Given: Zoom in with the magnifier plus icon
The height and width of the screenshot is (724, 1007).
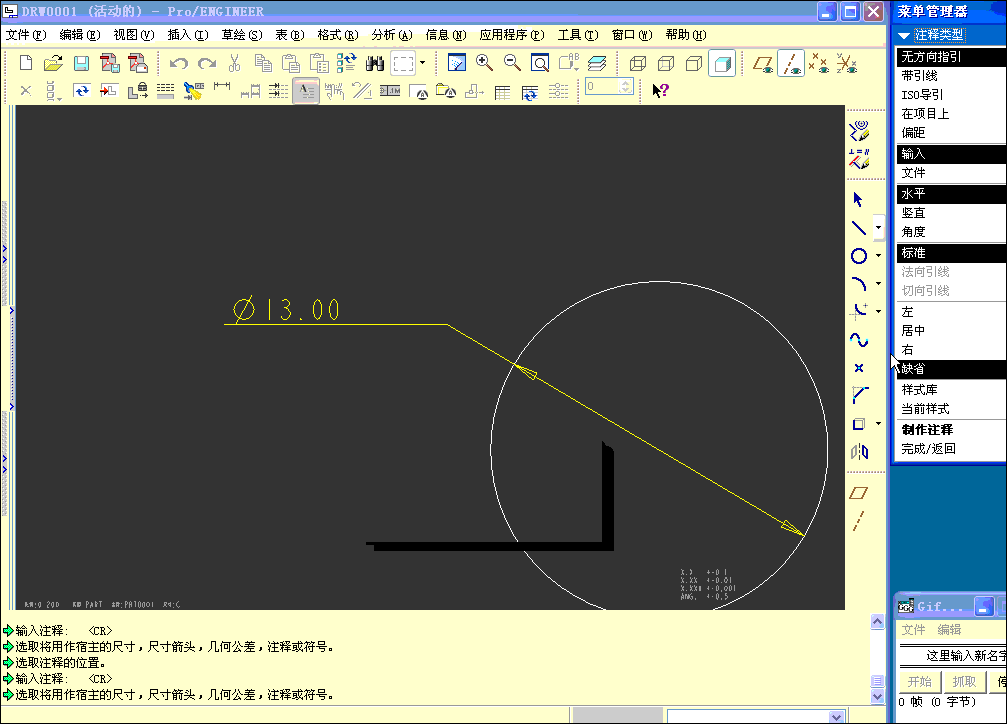Looking at the screenshot, I should pyautogui.click(x=484, y=63).
